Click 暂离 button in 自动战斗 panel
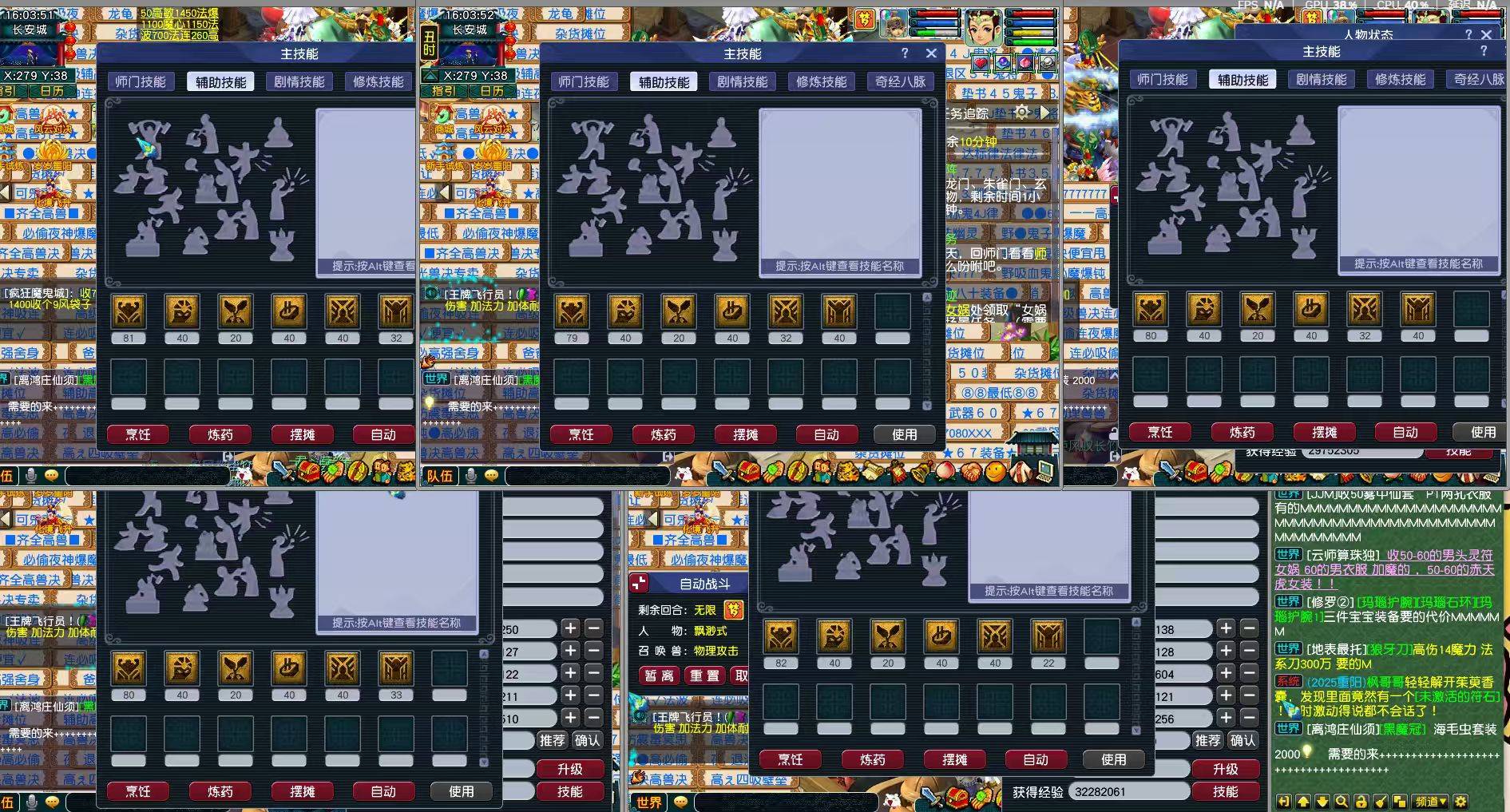 [659, 675]
